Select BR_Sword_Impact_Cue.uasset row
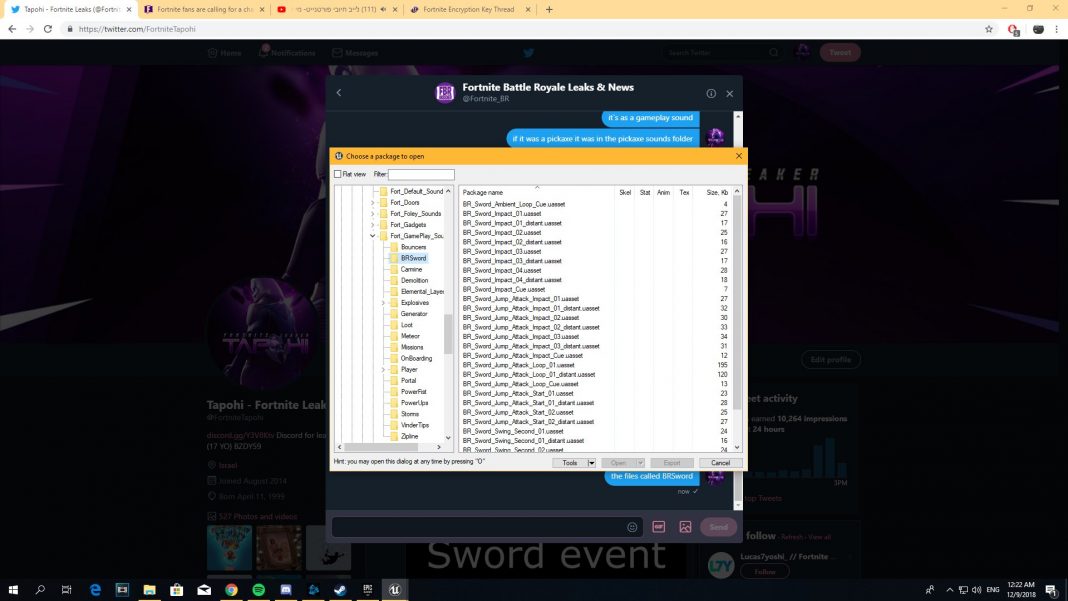 pos(503,289)
